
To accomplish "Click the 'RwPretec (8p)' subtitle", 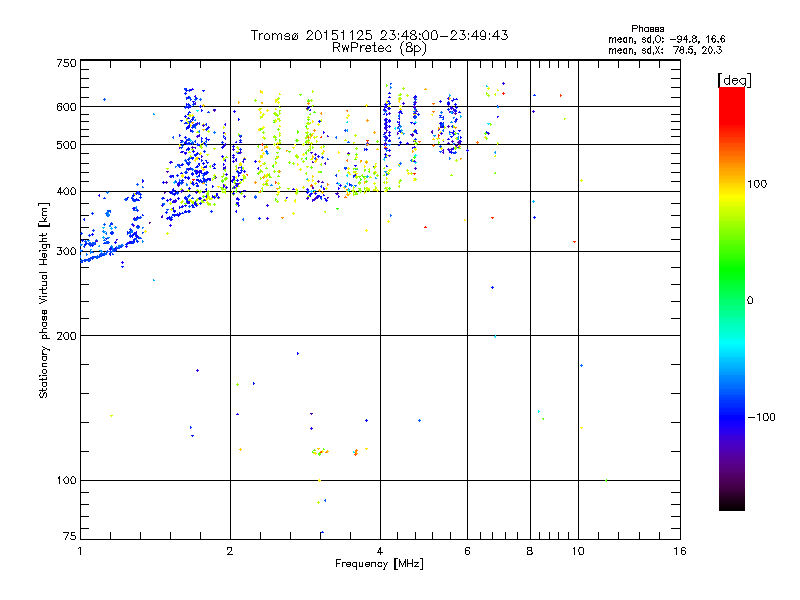I will pos(379,48).
